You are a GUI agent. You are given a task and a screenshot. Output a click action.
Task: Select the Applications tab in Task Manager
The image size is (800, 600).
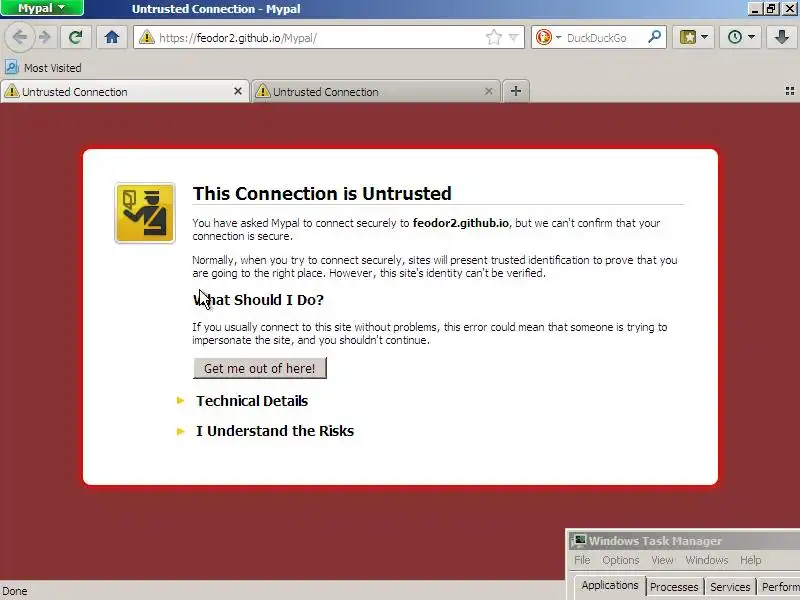609,586
